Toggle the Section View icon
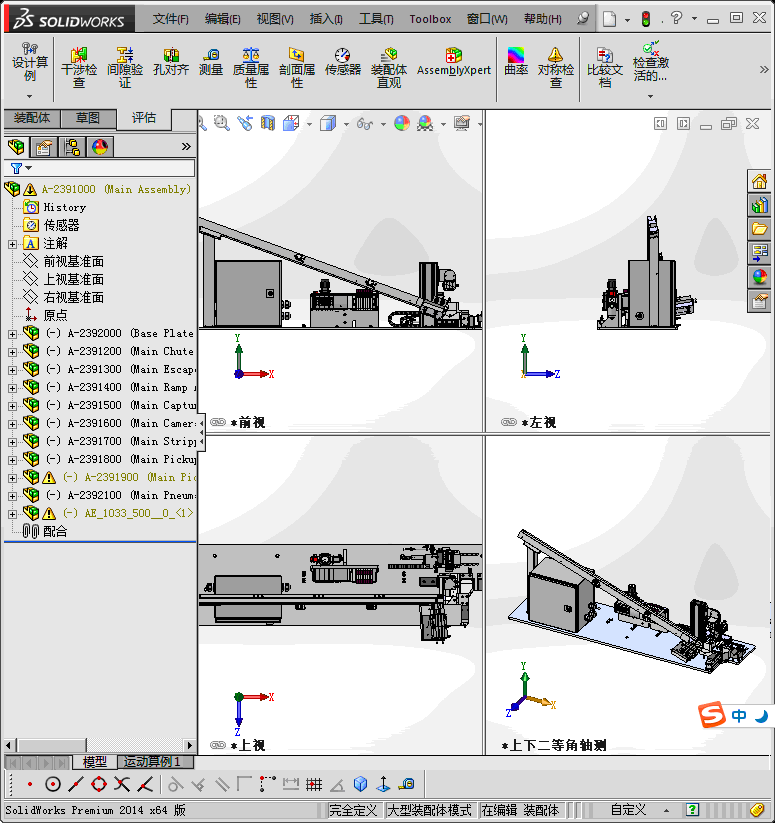Screen dimensions: 775x823 pos(268,123)
